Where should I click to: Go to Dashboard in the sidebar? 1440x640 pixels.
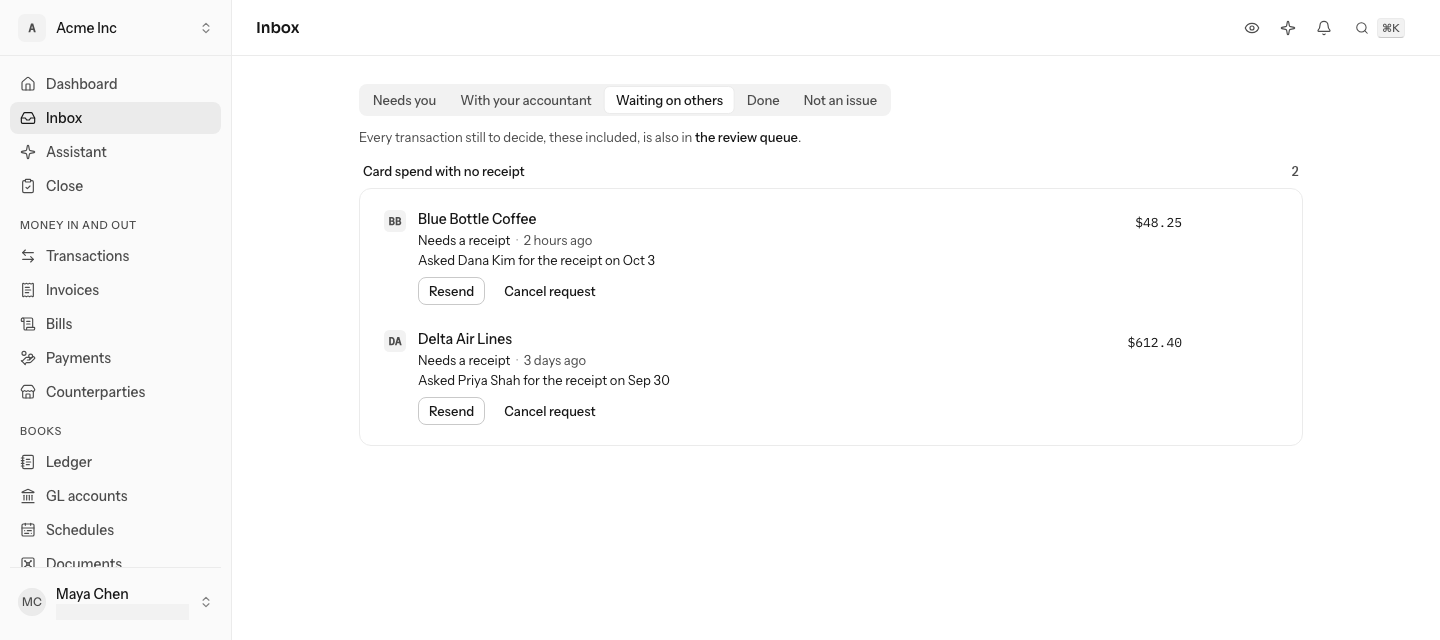pyautogui.click(x=115, y=84)
